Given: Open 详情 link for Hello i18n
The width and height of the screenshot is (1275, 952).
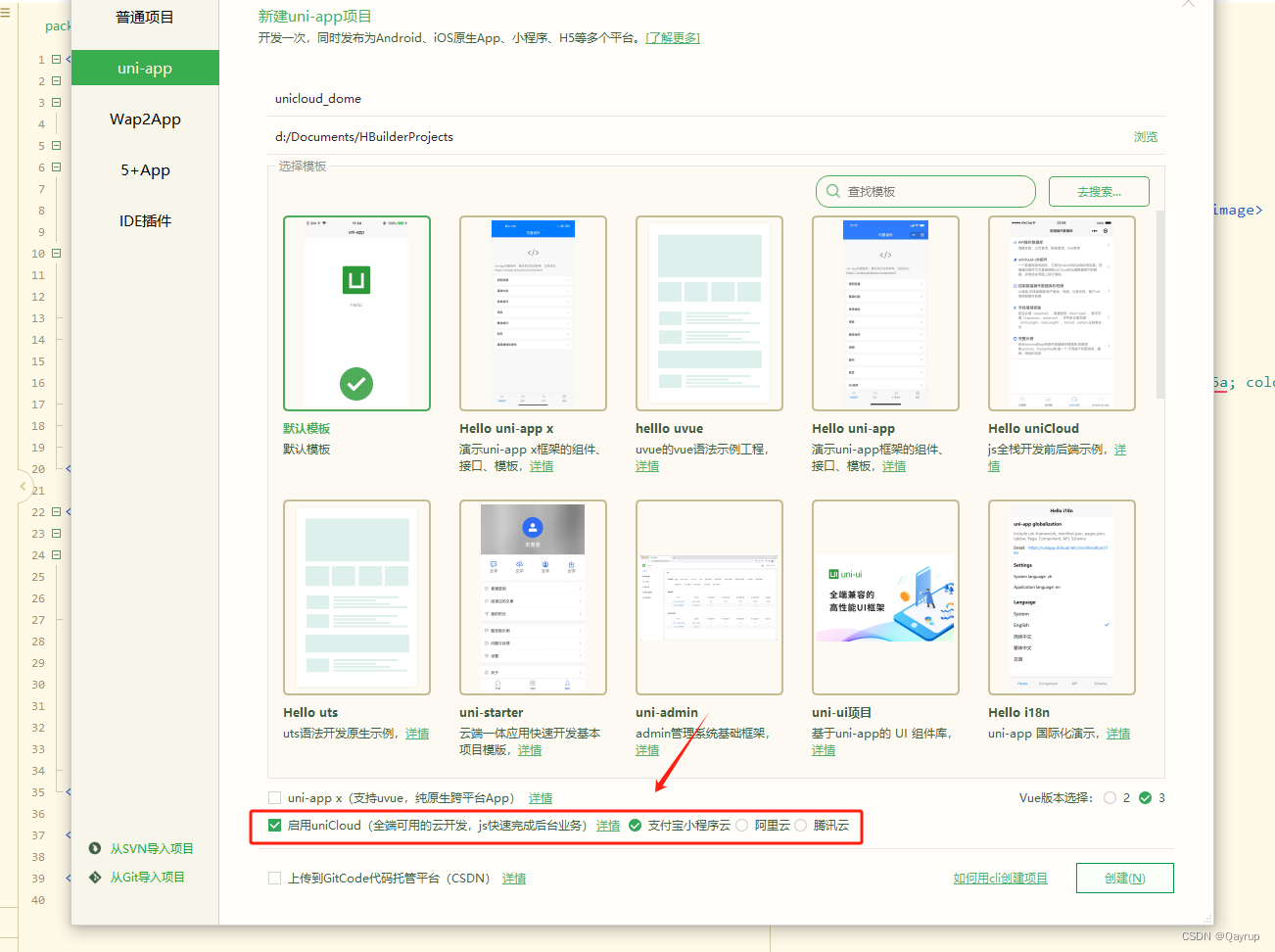Looking at the screenshot, I should [x=1118, y=734].
